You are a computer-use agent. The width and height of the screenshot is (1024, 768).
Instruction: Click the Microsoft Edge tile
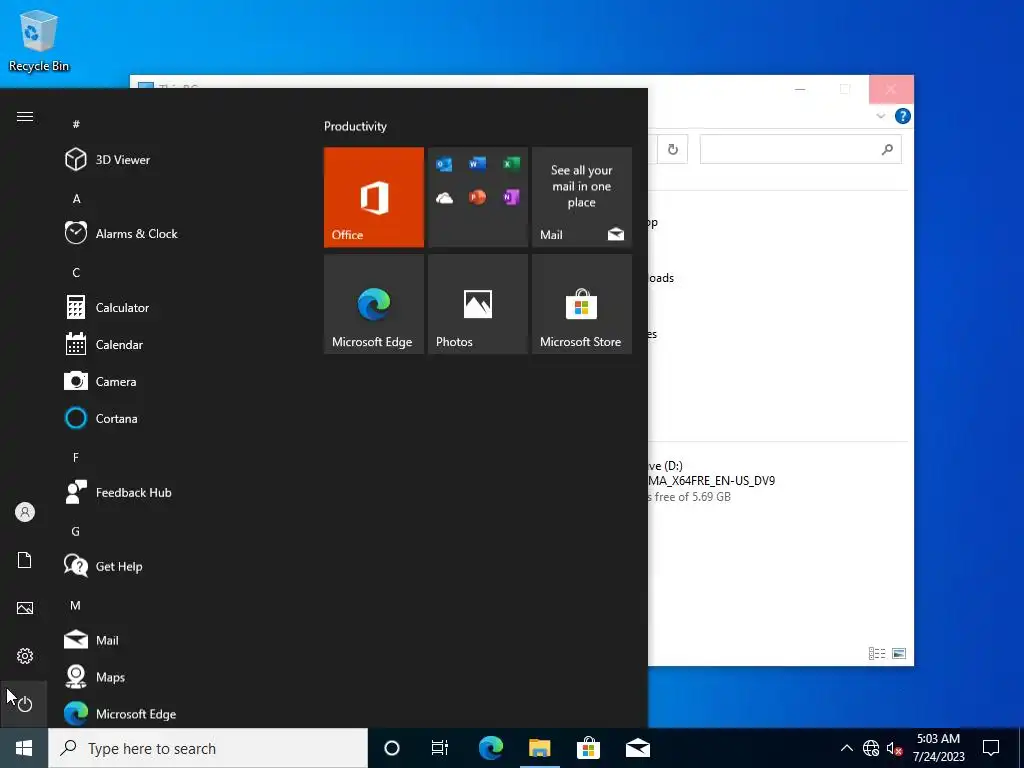pyautogui.click(x=374, y=304)
